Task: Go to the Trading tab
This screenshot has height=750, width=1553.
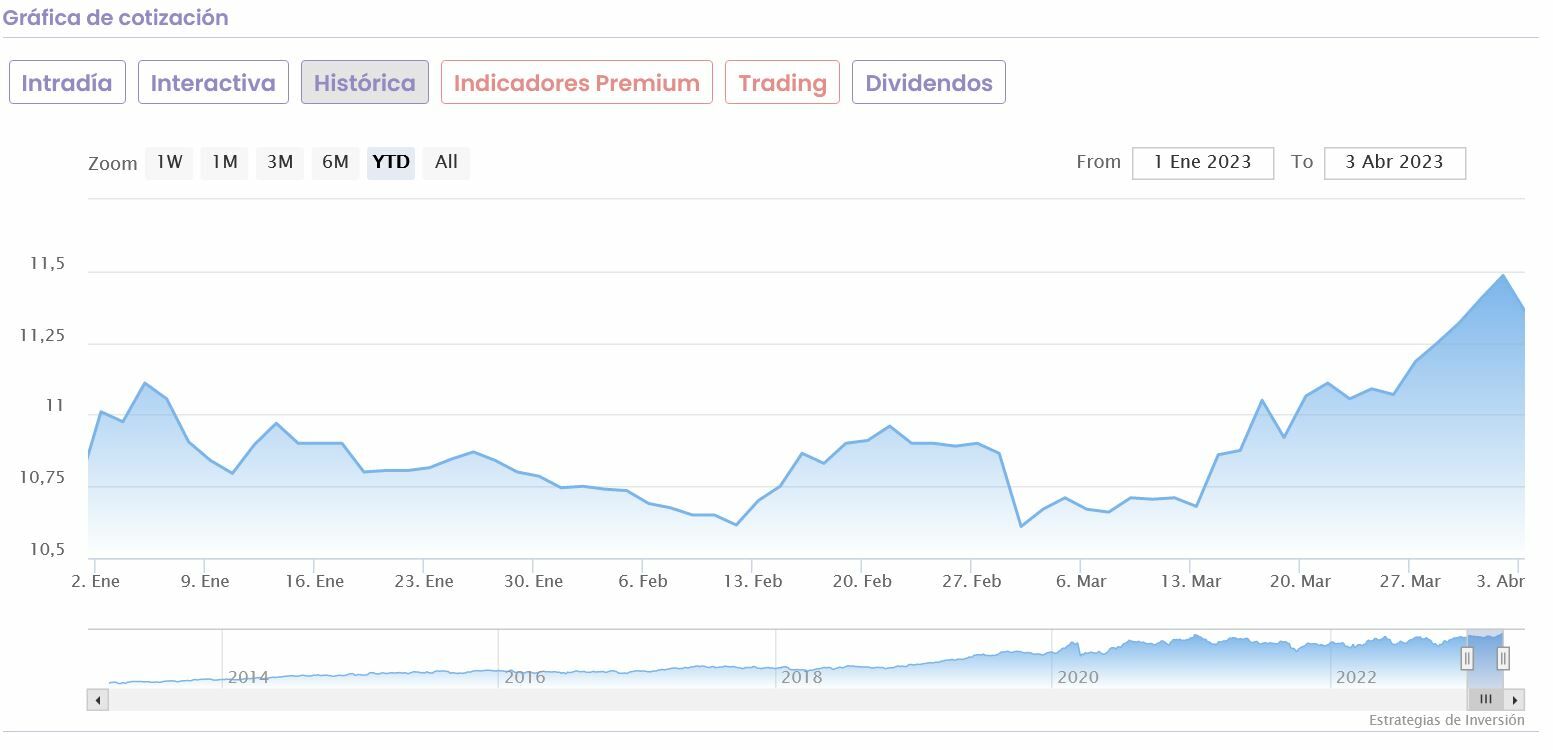Action: [782, 83]
